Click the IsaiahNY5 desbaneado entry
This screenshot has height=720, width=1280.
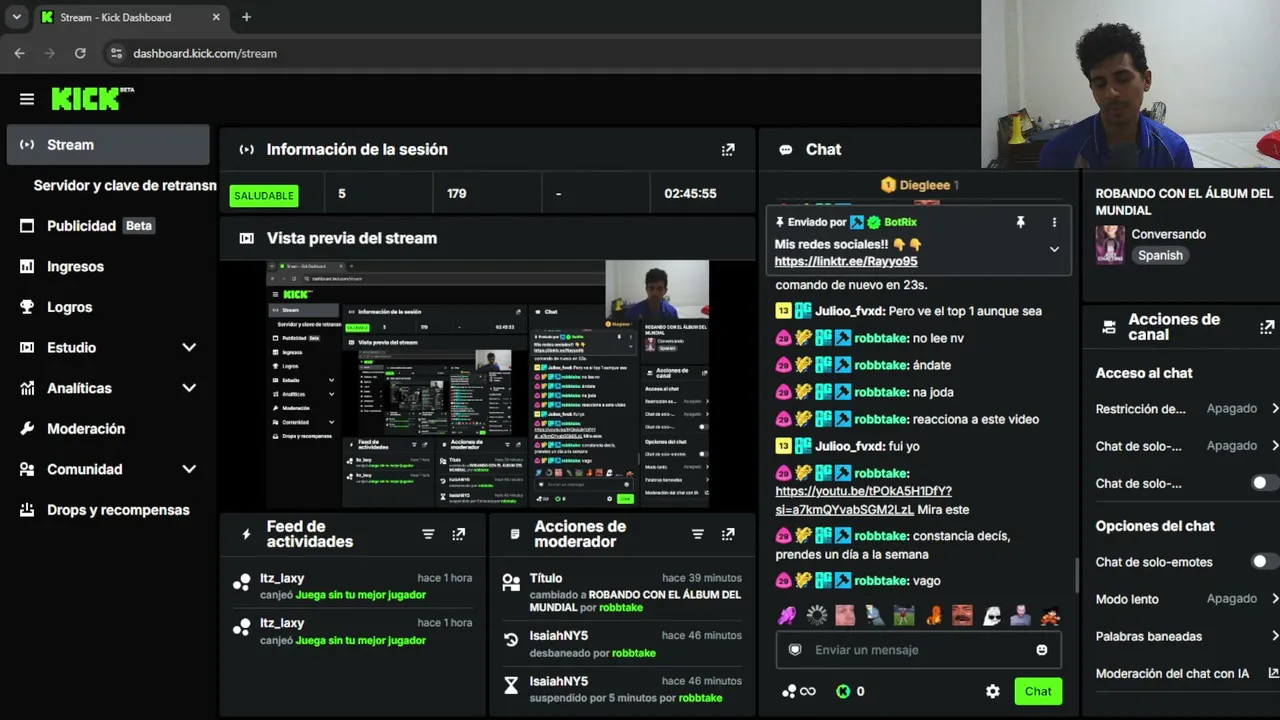click(622, 644)
